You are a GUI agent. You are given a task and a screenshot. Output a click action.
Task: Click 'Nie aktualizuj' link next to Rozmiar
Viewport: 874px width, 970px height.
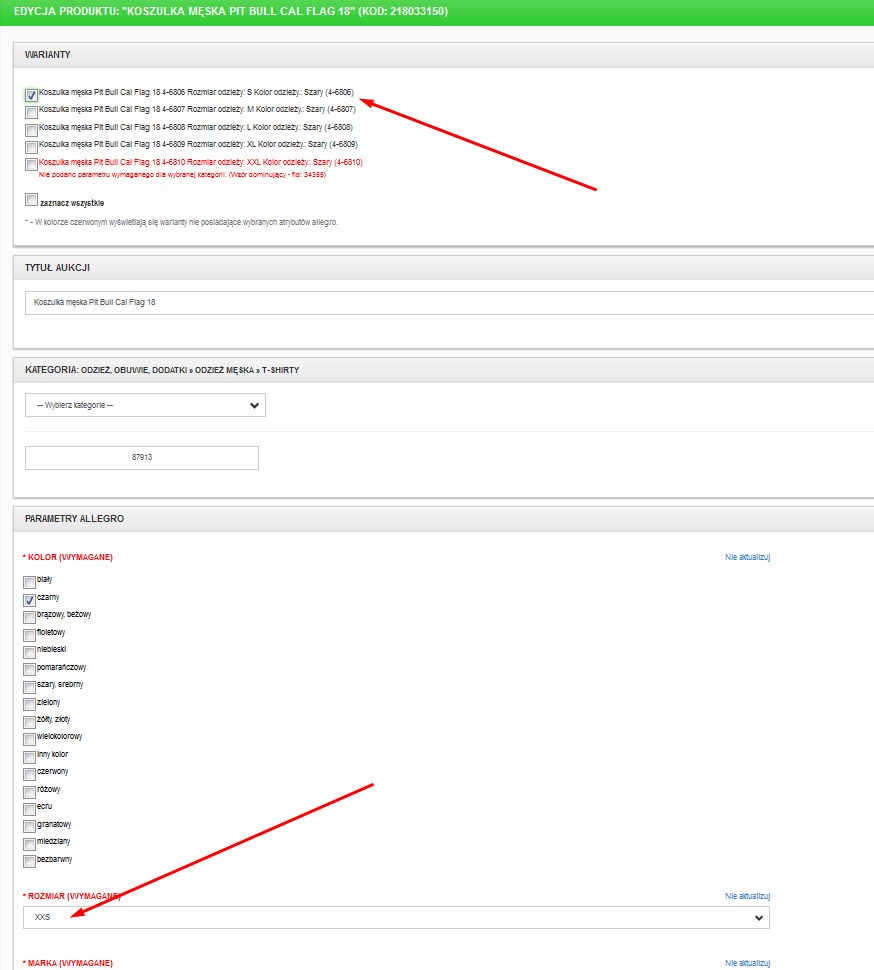747,896
